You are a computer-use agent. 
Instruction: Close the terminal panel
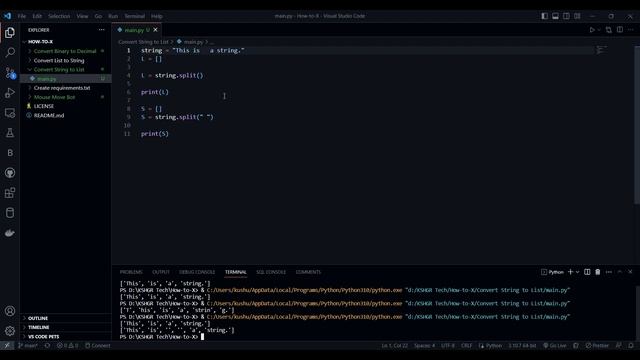click(x=630, y=272)
